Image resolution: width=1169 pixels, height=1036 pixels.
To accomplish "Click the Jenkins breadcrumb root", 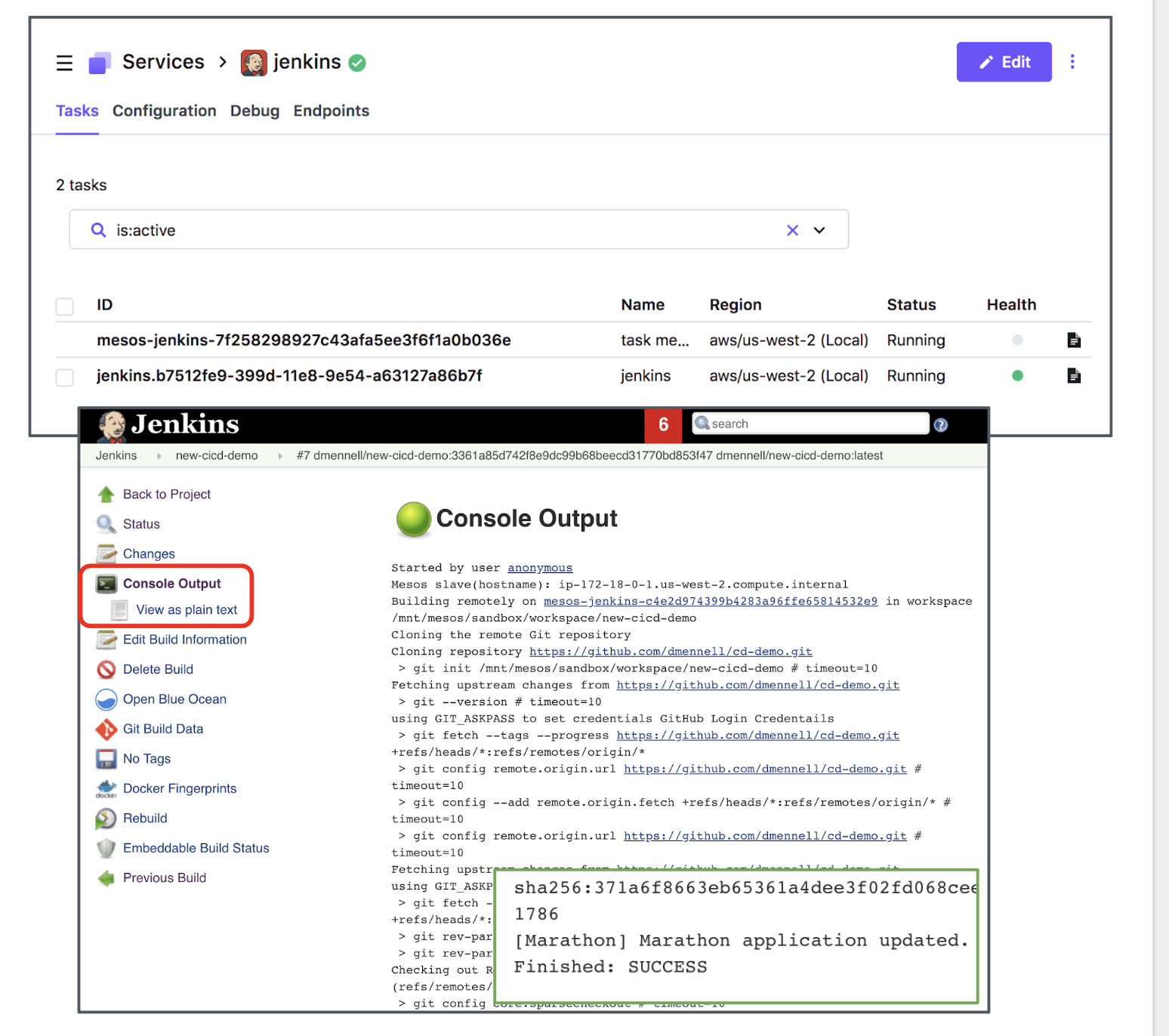I will [116, 456].
